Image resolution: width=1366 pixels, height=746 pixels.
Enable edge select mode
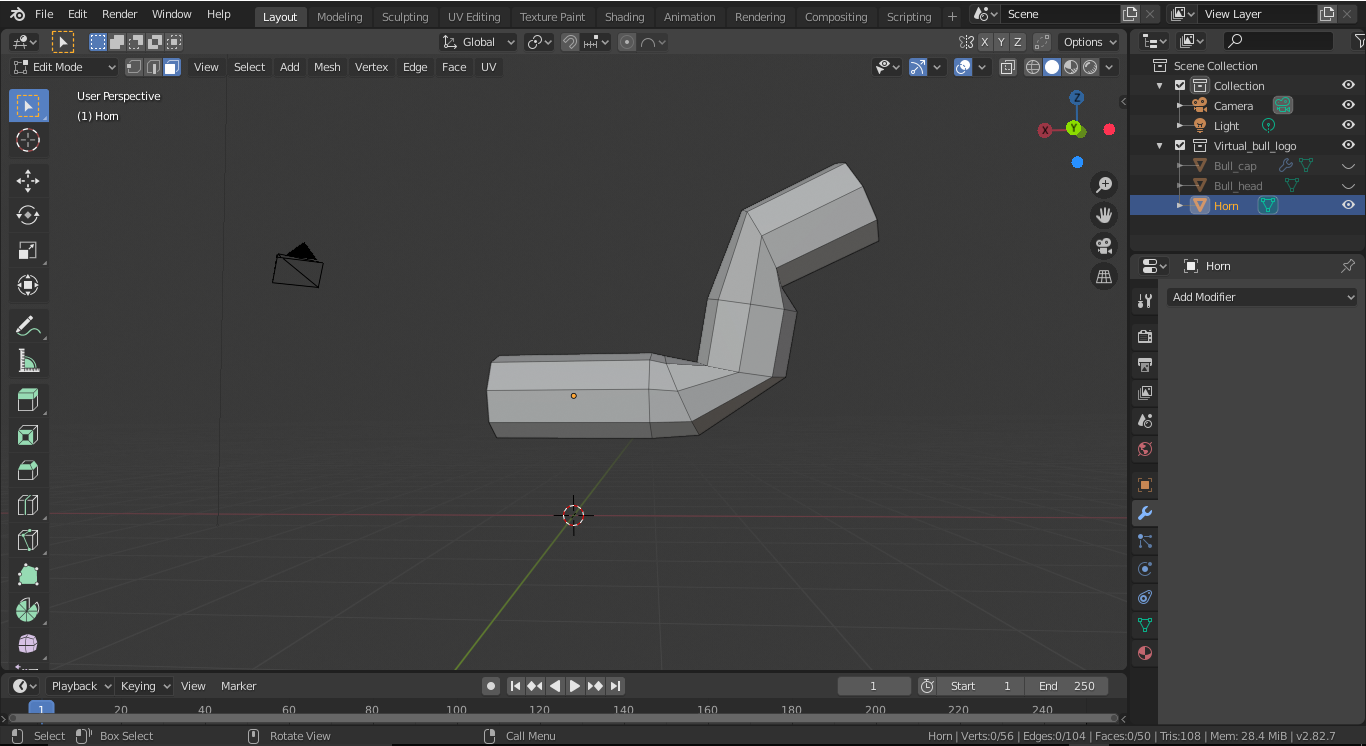pyautogui.click(x=153, y=67)
